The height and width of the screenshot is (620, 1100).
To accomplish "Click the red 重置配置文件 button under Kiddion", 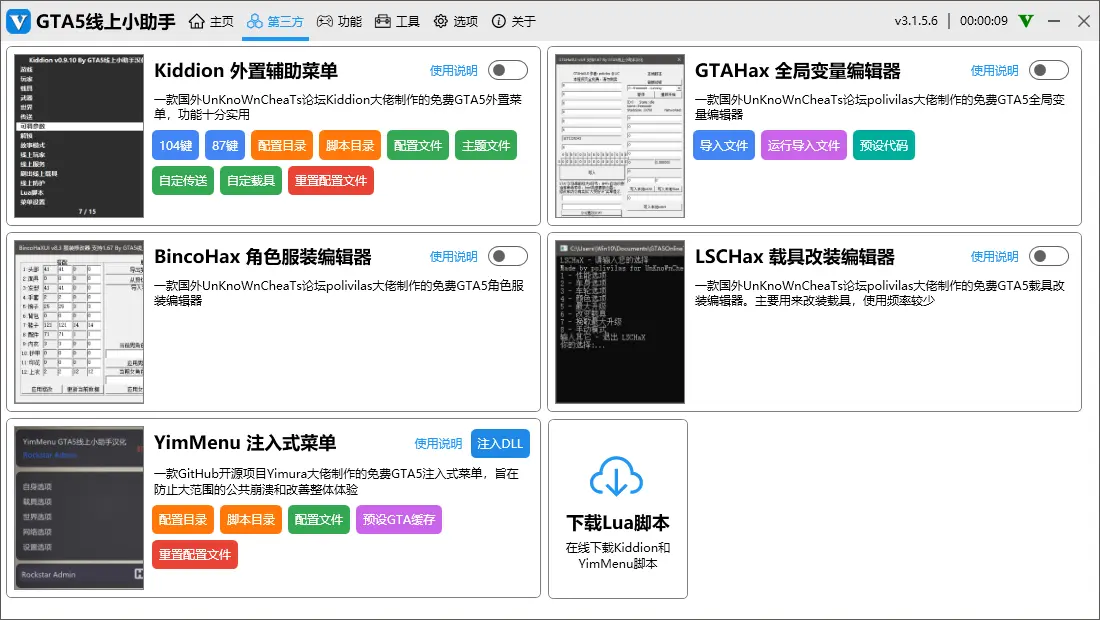I will coord(331,181).
